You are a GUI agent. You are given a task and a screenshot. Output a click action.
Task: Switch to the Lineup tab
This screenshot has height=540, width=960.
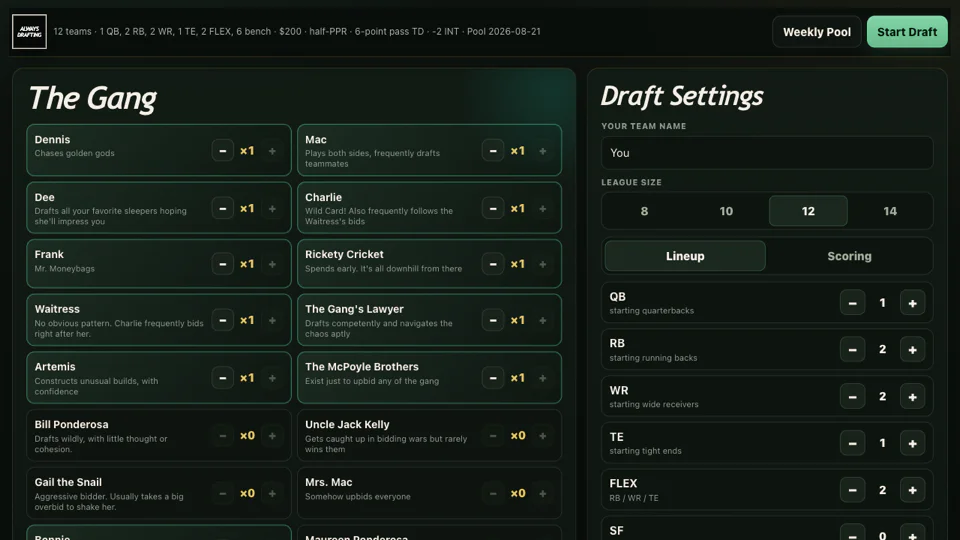point(685,256)
